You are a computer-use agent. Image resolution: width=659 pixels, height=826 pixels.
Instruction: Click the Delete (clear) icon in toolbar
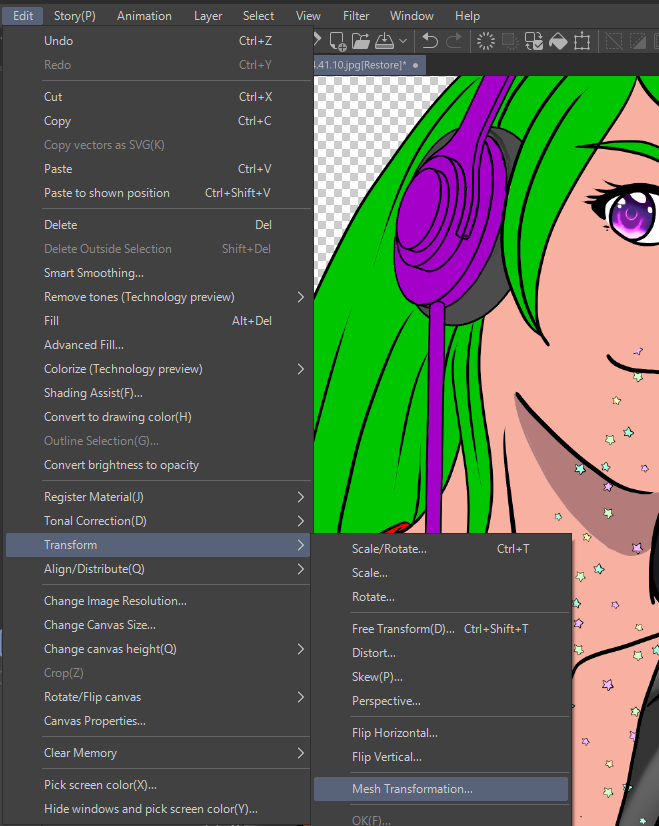pyautogui.click(x=486, y=41)
